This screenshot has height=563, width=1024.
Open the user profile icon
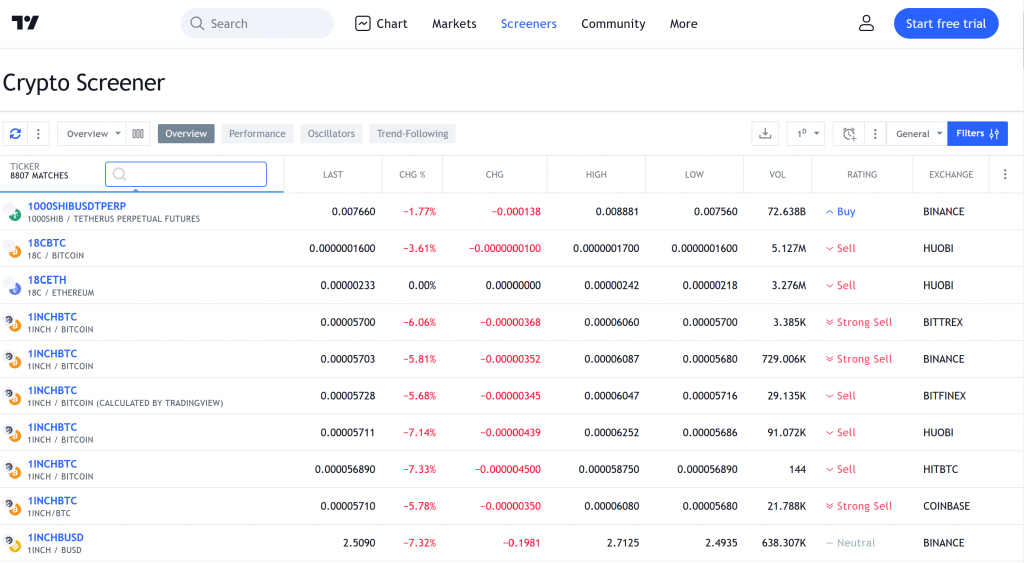[x=866, y=24]
